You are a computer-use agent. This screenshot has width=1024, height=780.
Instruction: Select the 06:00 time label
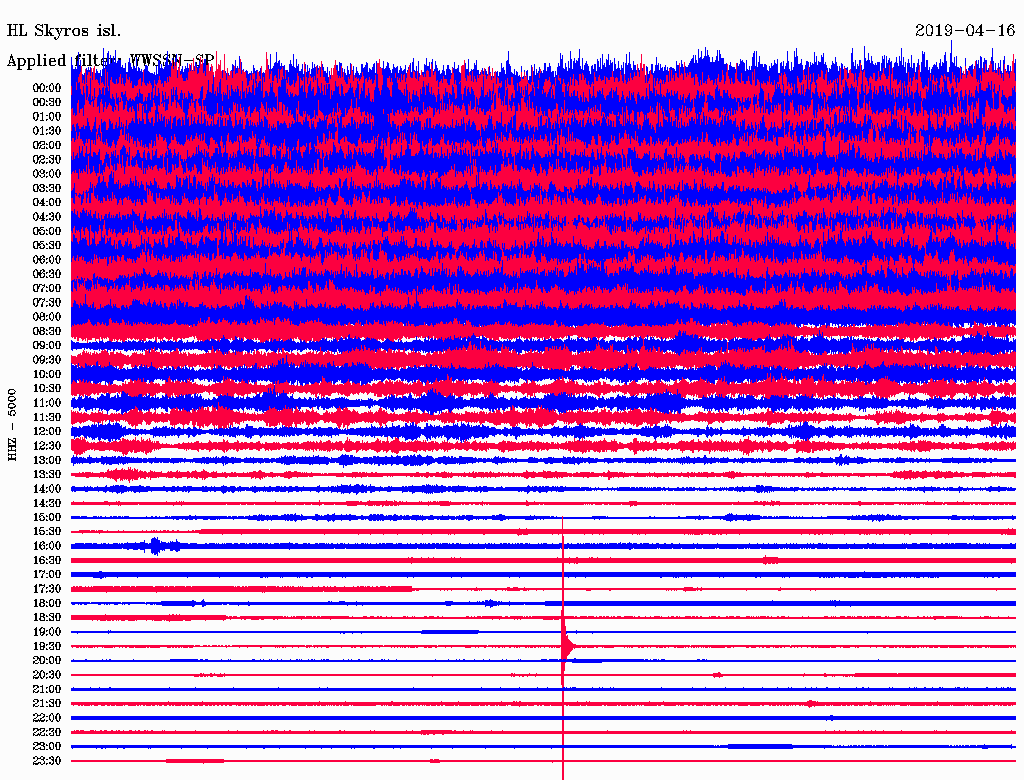coord(47,260)
